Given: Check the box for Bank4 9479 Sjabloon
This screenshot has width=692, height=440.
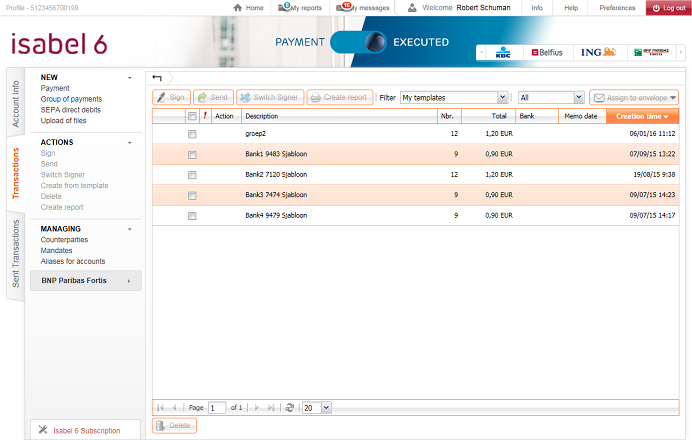Looking at the screenshot, I should [192, 216].
